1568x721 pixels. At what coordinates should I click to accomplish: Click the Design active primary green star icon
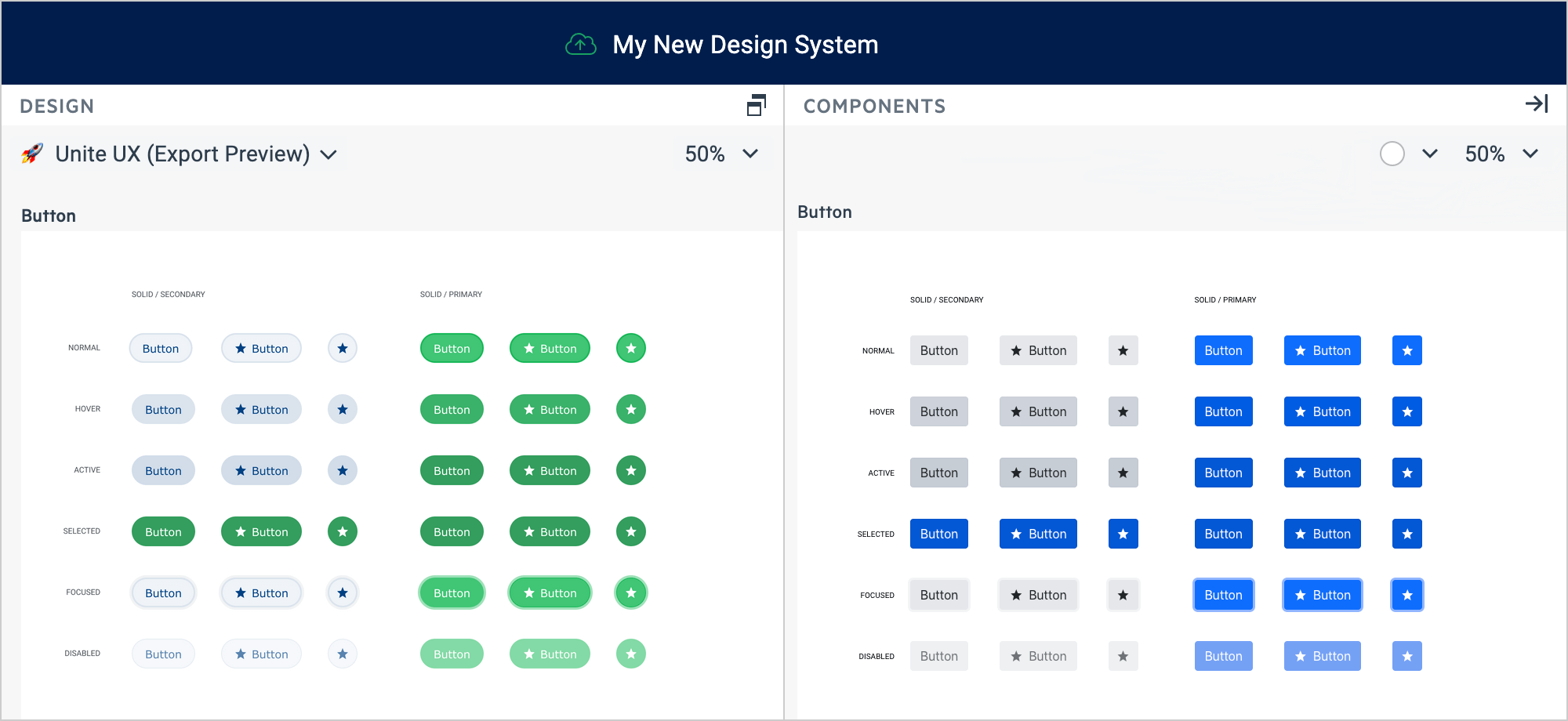point(631,471)
